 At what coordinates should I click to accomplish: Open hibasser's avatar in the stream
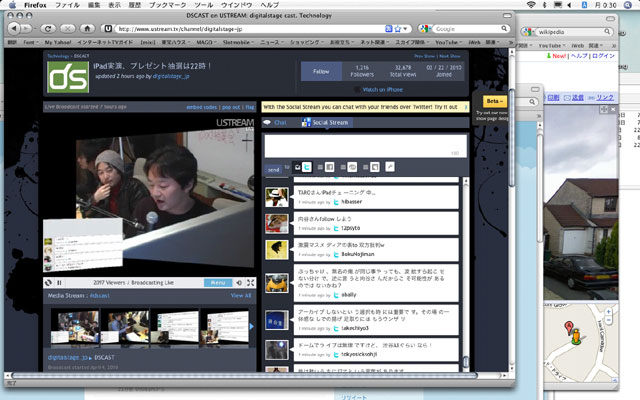coord(277,198)
